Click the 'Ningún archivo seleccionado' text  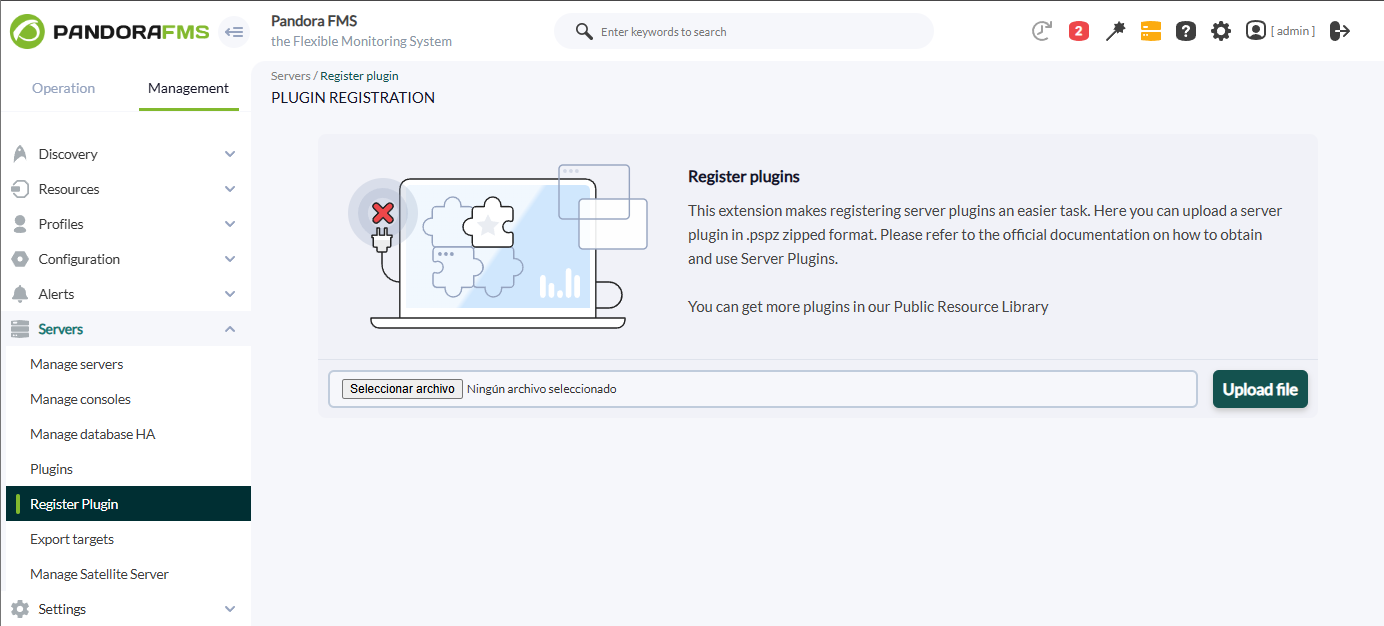tap(542, 389)
